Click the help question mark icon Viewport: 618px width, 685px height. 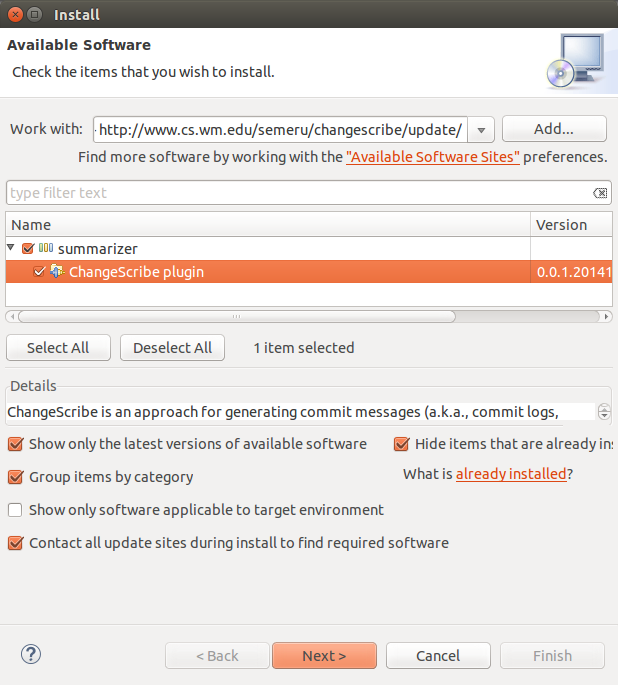point(30,655)
